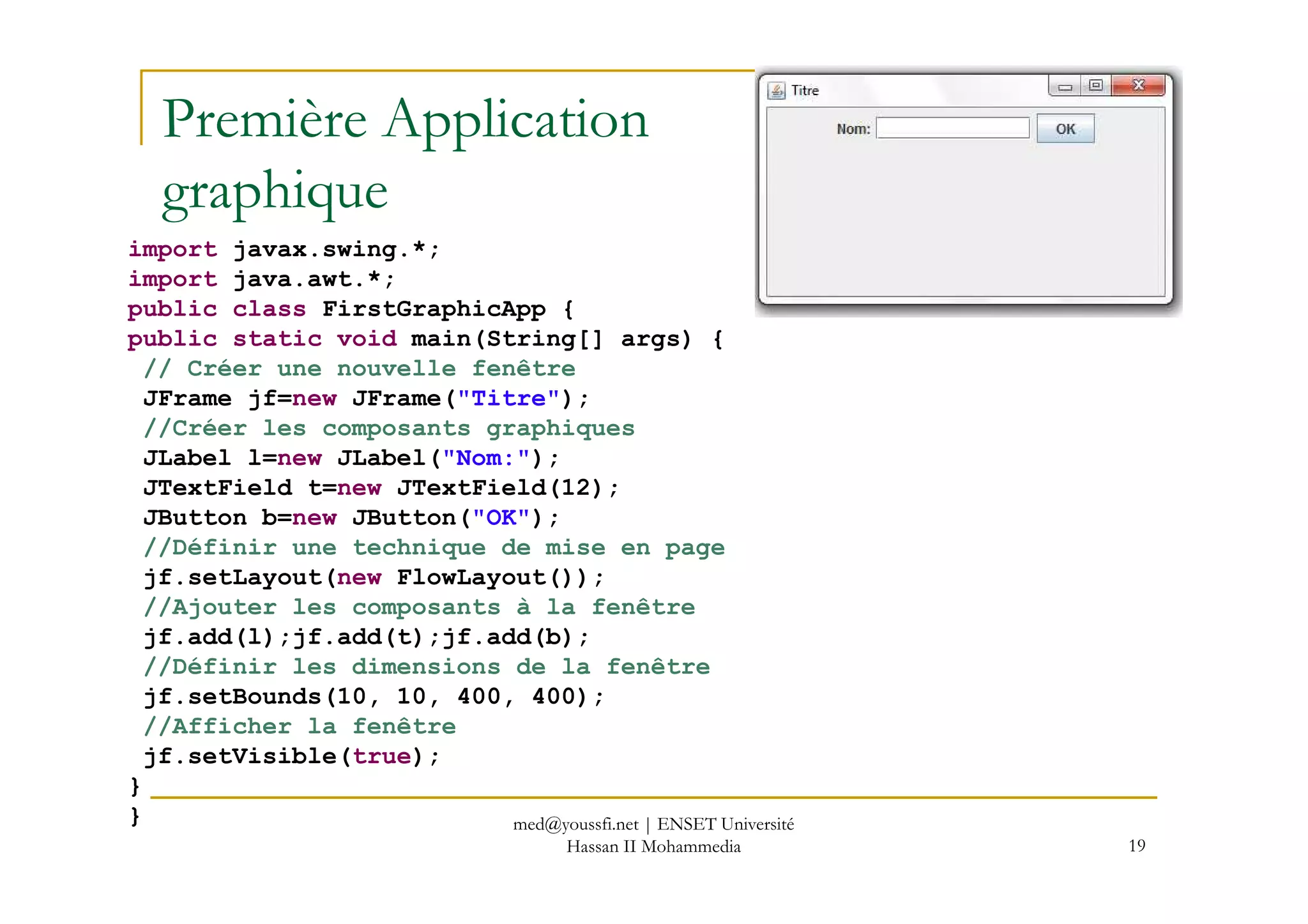
Task: Click line 'JFrame jf=new JFrame("Titre");'
Action: (365, 398)
